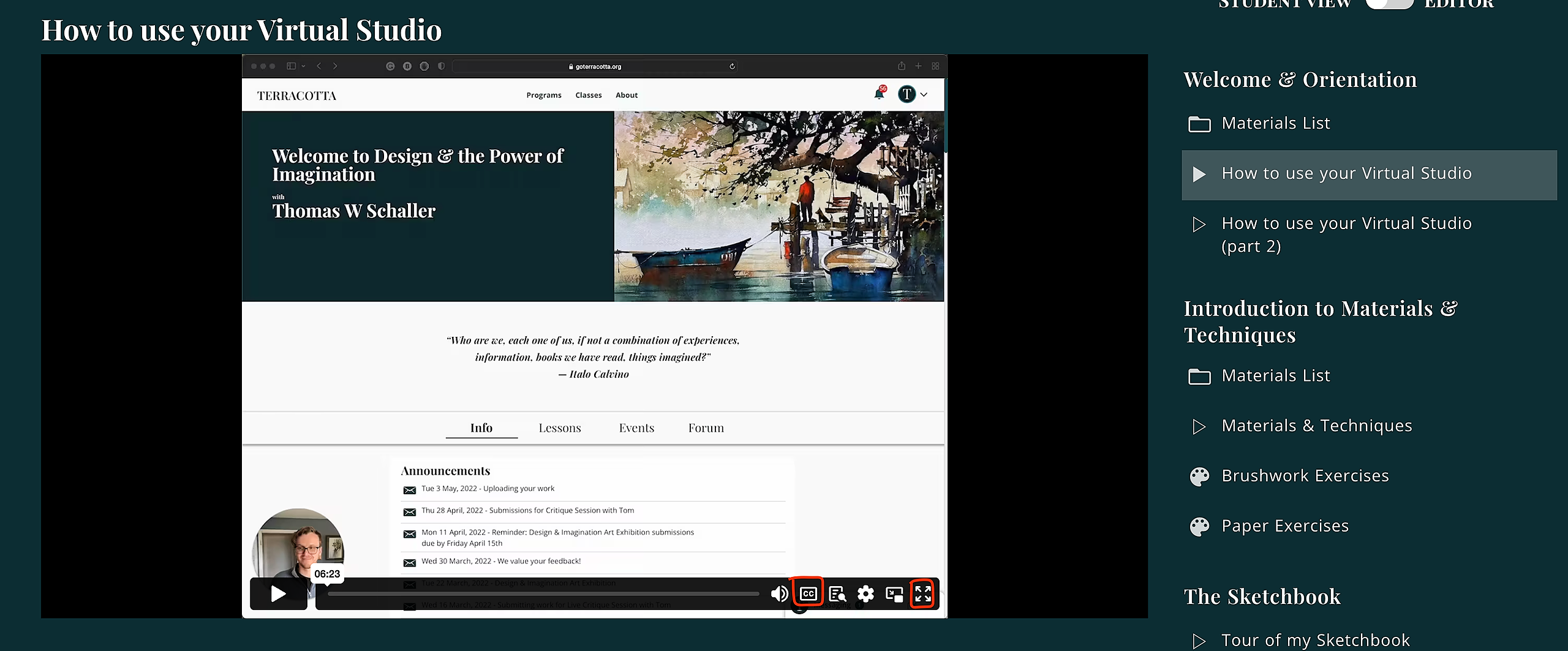Screen dimensions: 1568x651
Task: Click the Thomas W Schaller instructor name
Action: point(353,211)
